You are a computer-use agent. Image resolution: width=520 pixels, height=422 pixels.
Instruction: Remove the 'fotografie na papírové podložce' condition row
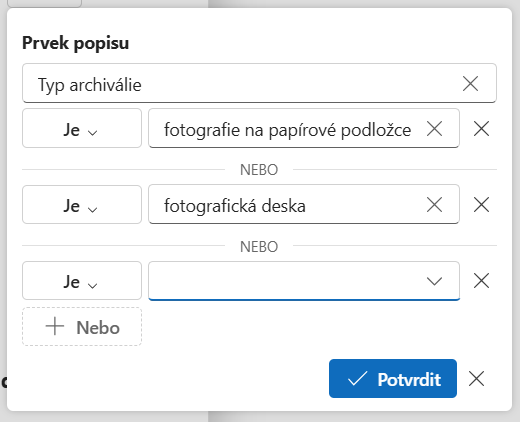point(481,129)
